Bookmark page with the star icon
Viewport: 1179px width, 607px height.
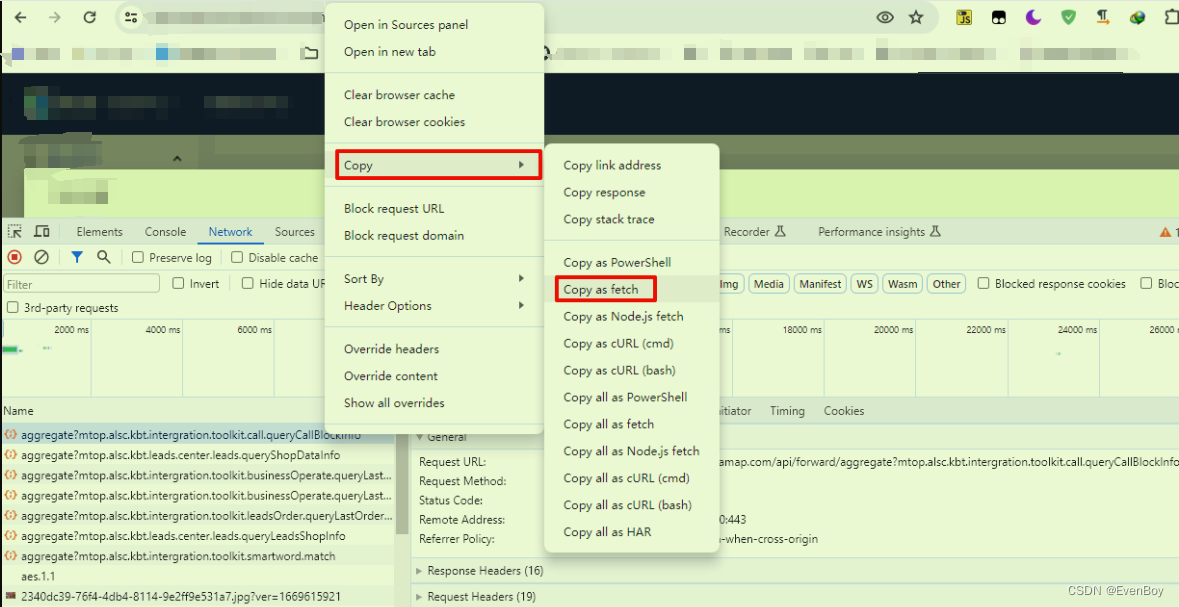[x=916, y=17]
